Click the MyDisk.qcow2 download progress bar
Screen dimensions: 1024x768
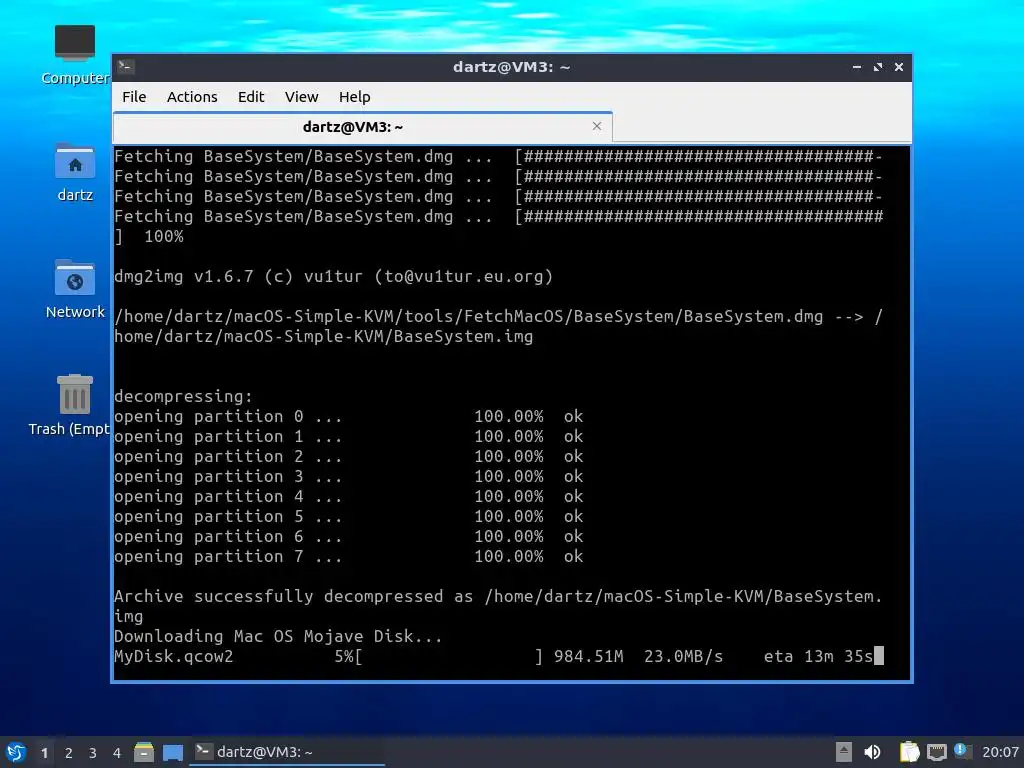pyautogui.click(x=449, y=656)
